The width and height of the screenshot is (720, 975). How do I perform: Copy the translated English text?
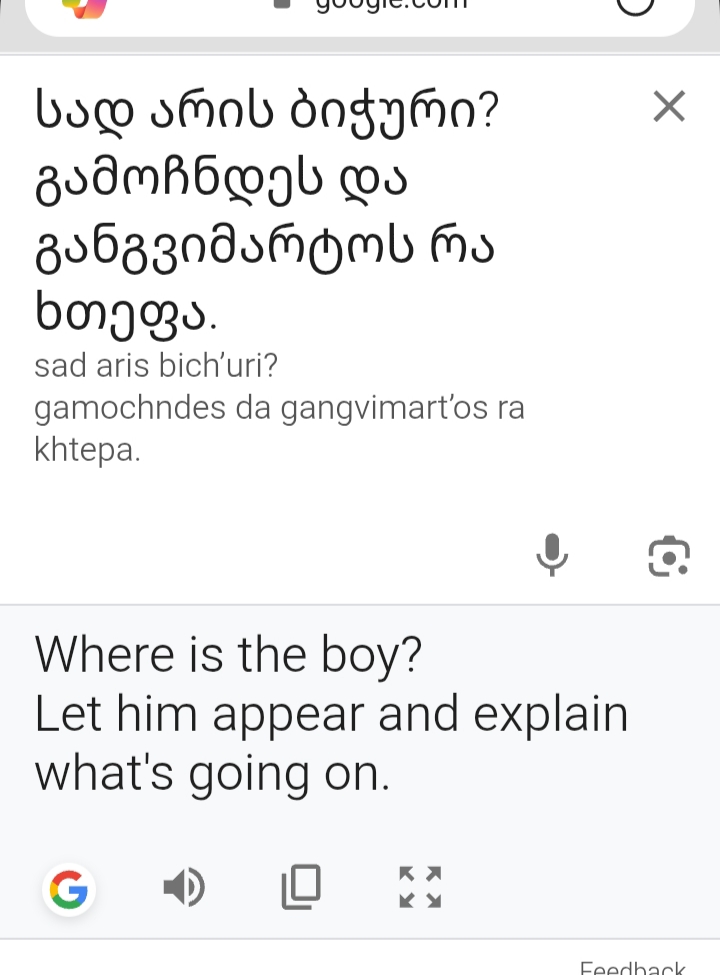point(301,887)
